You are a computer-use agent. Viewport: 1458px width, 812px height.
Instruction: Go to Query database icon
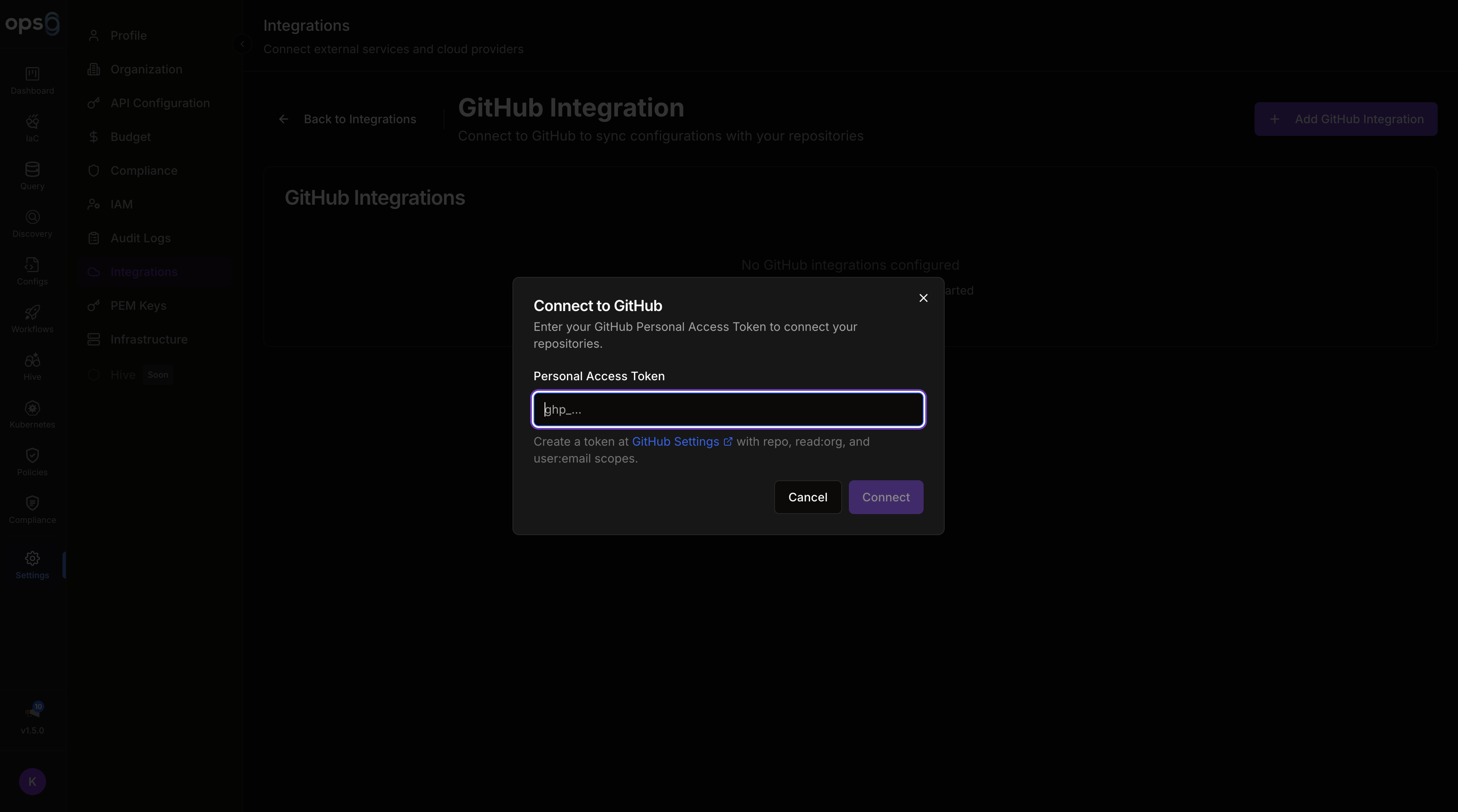coord(32,176)
